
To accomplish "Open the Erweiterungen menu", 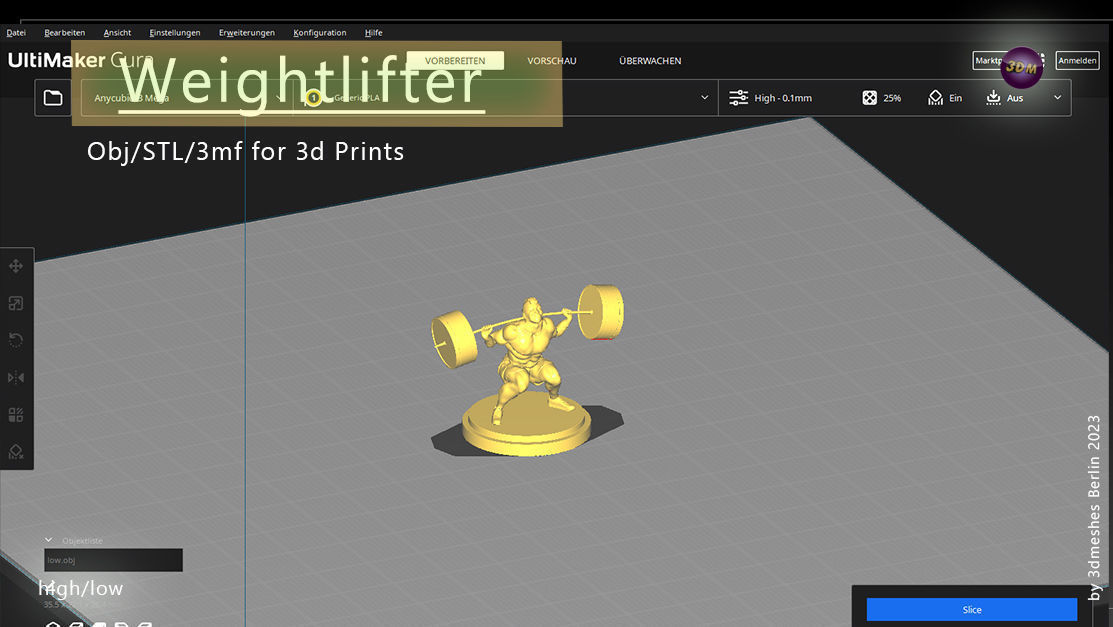I will [x=246, y=33].
